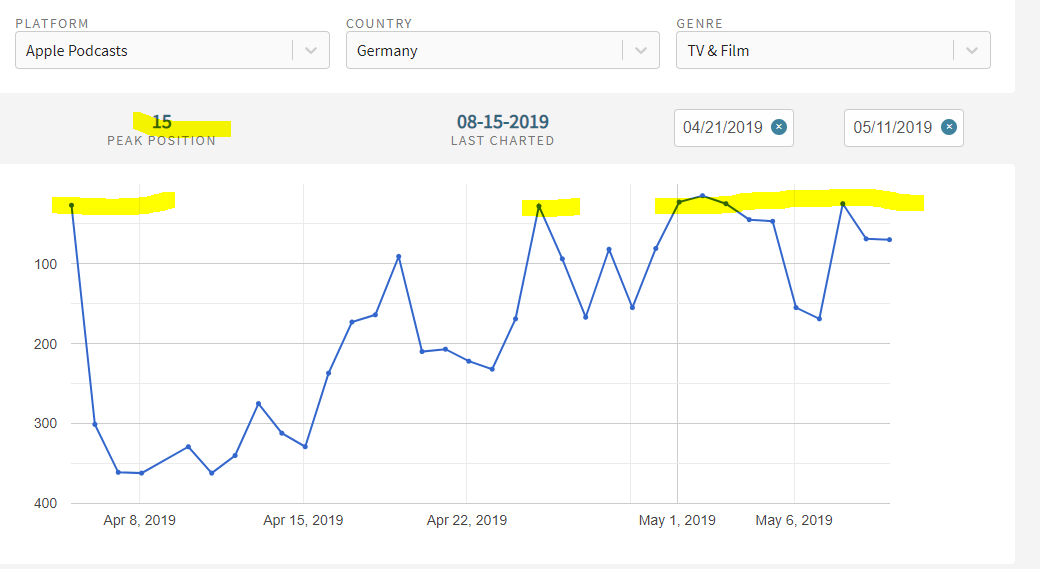
Task: Edit the 05/11/2019 end date field
Action: coord(903,128)
